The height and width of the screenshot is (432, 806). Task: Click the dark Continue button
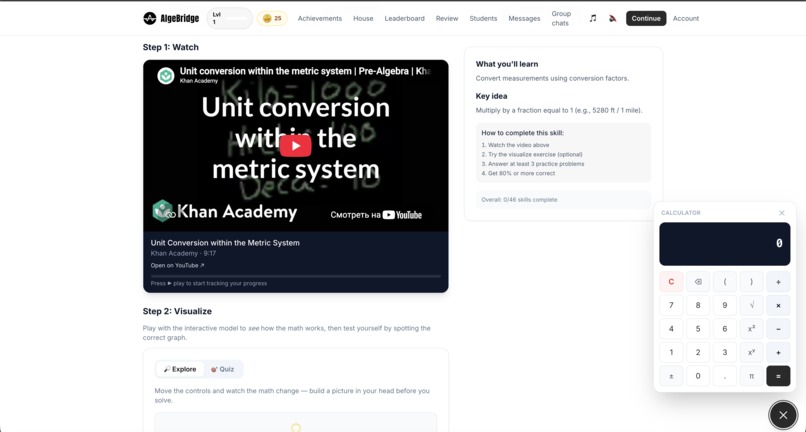pyautogui.click(x=646, y=19)
